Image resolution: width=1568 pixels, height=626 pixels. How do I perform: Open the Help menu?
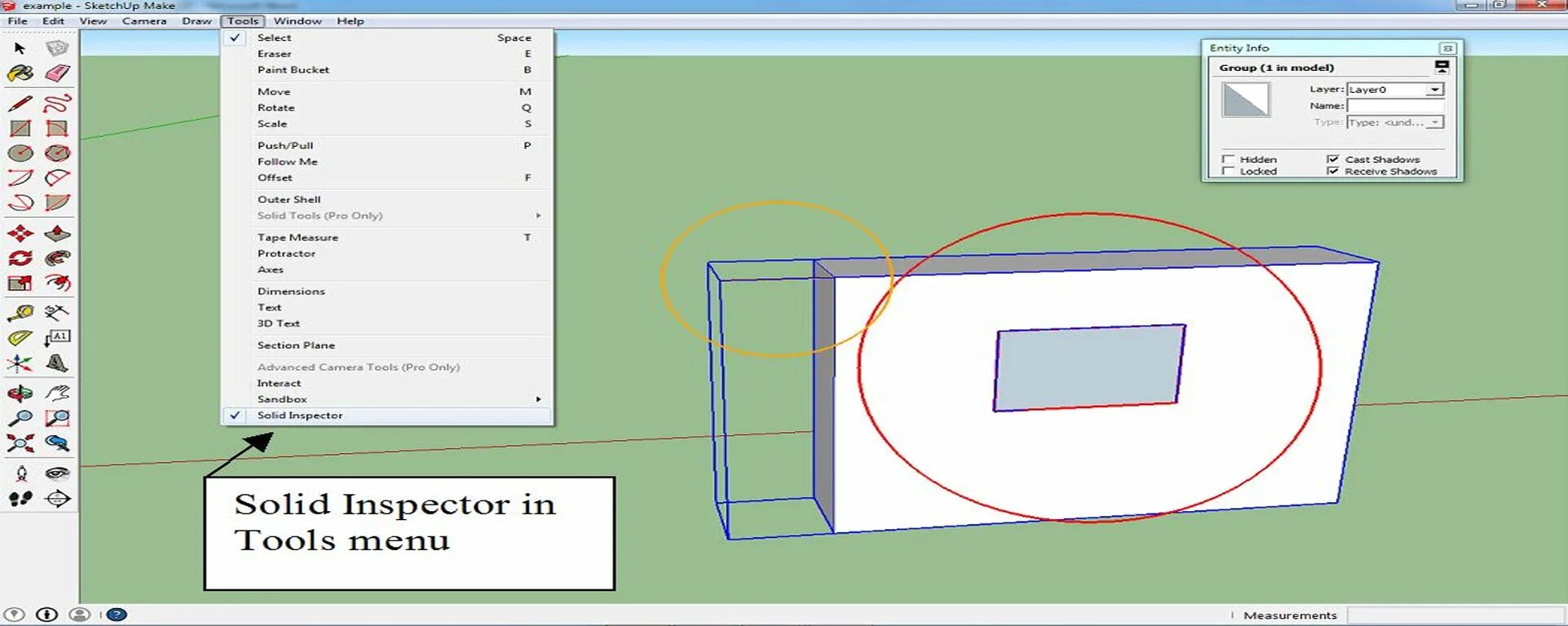350,21
